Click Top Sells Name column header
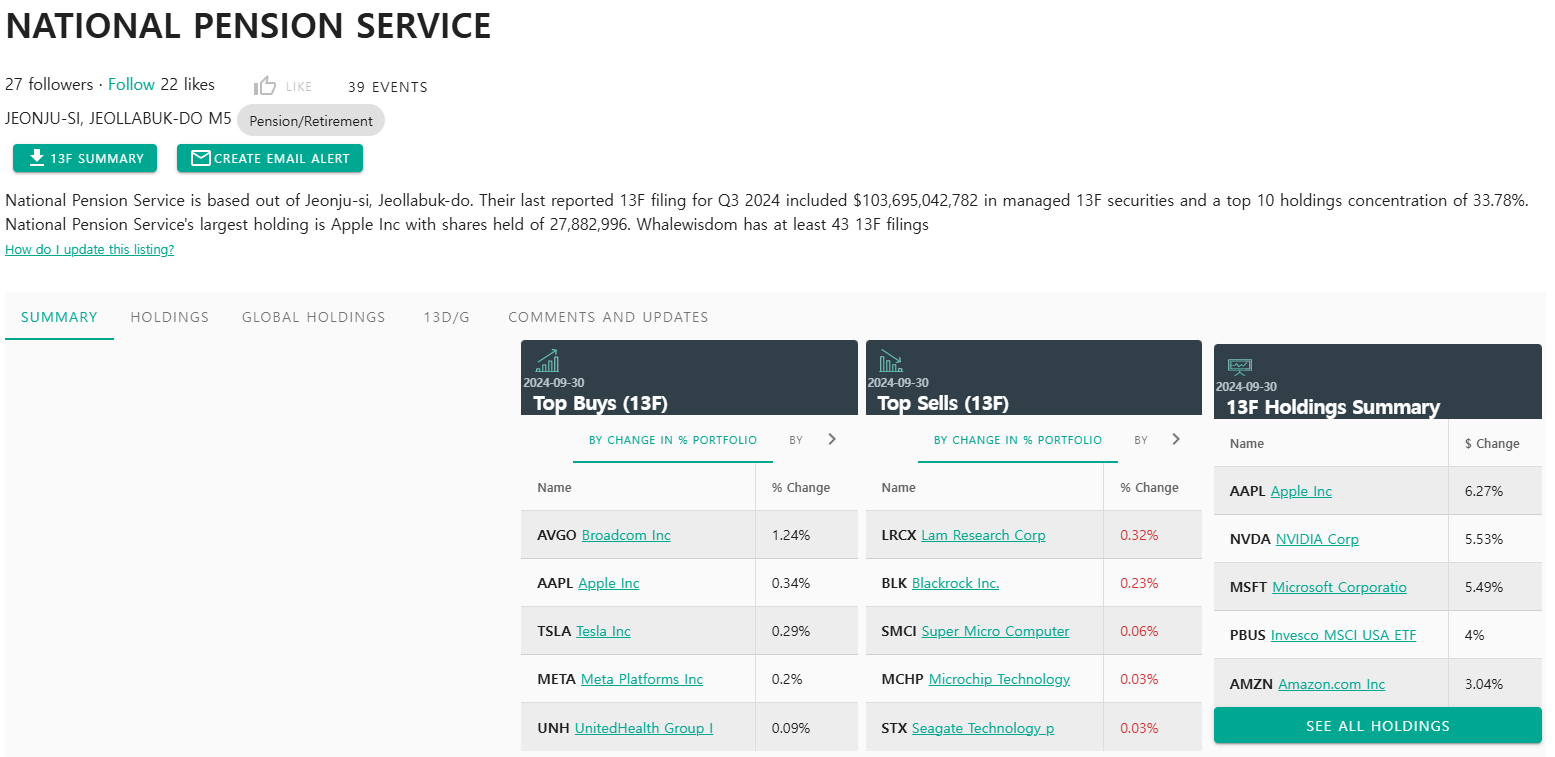 point(898,488)
